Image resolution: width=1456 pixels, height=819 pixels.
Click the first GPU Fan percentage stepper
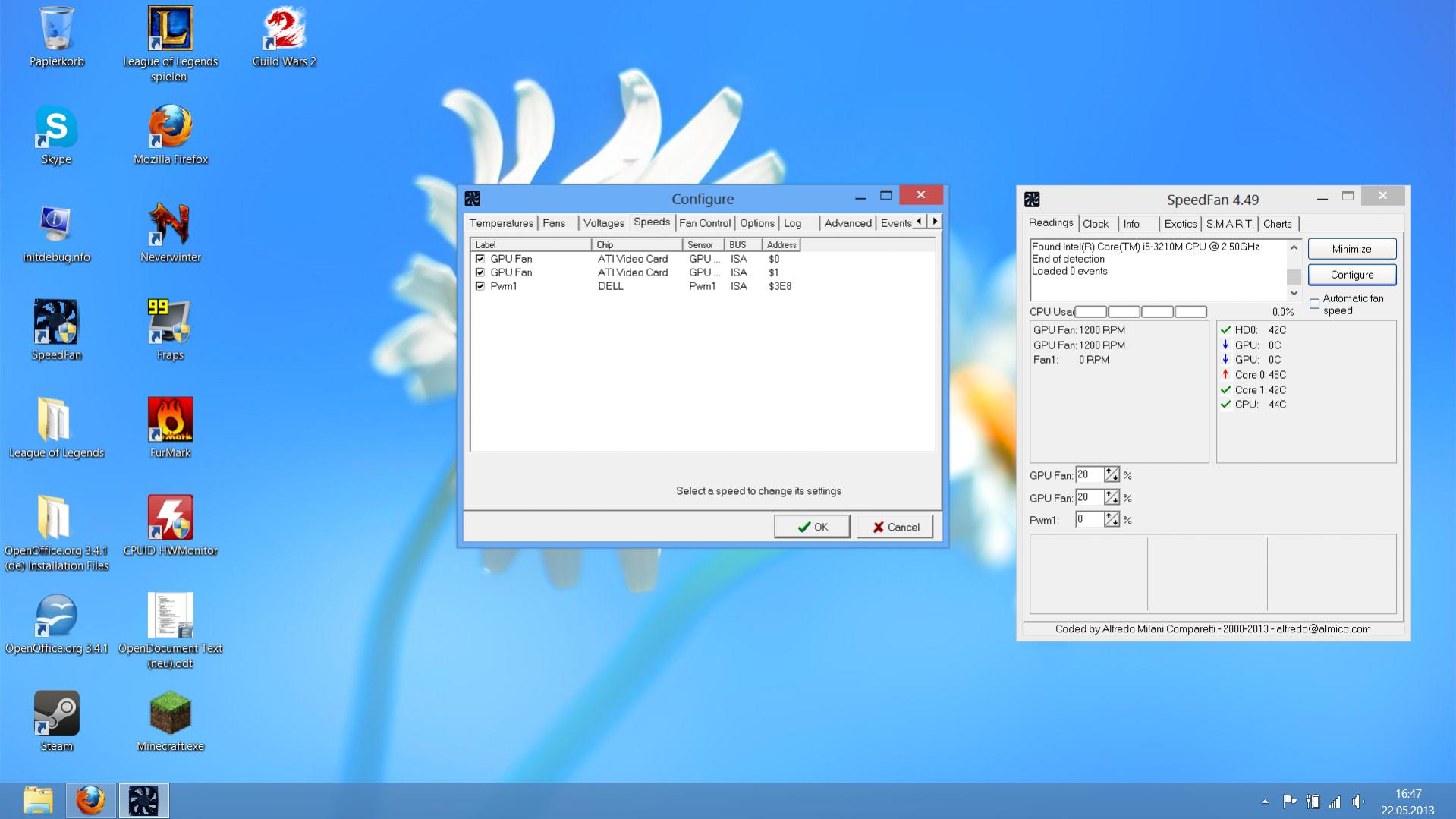click(x=1112, y=475)
